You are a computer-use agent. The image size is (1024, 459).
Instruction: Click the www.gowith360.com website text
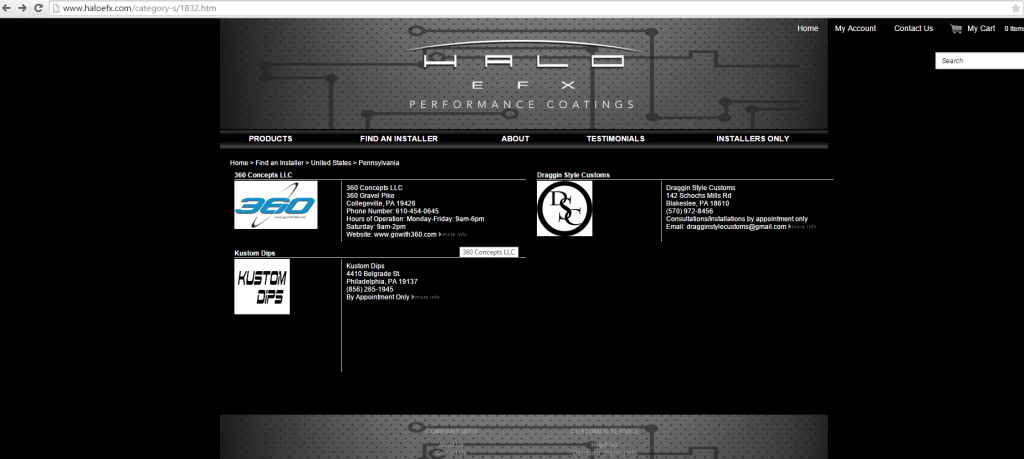405,234
